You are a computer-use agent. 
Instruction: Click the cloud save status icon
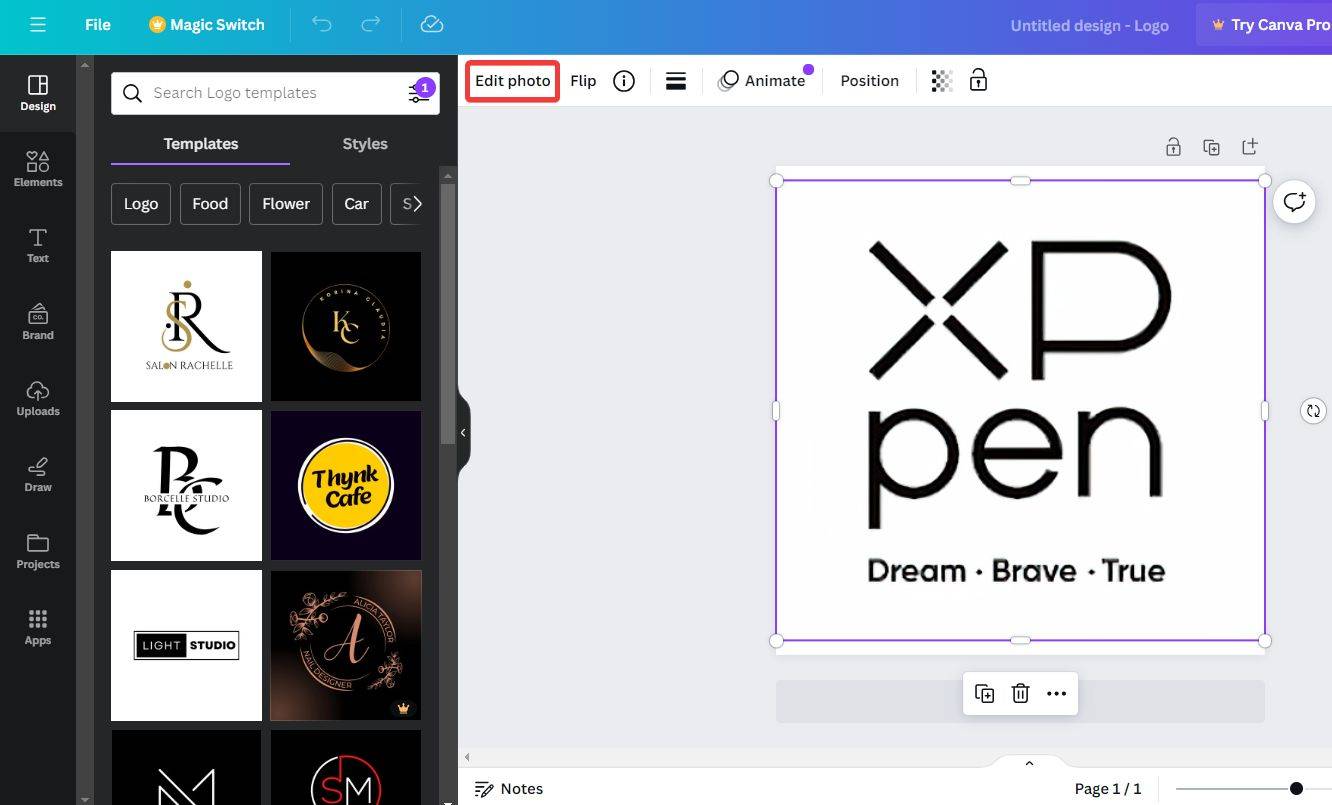pos(431,25)
